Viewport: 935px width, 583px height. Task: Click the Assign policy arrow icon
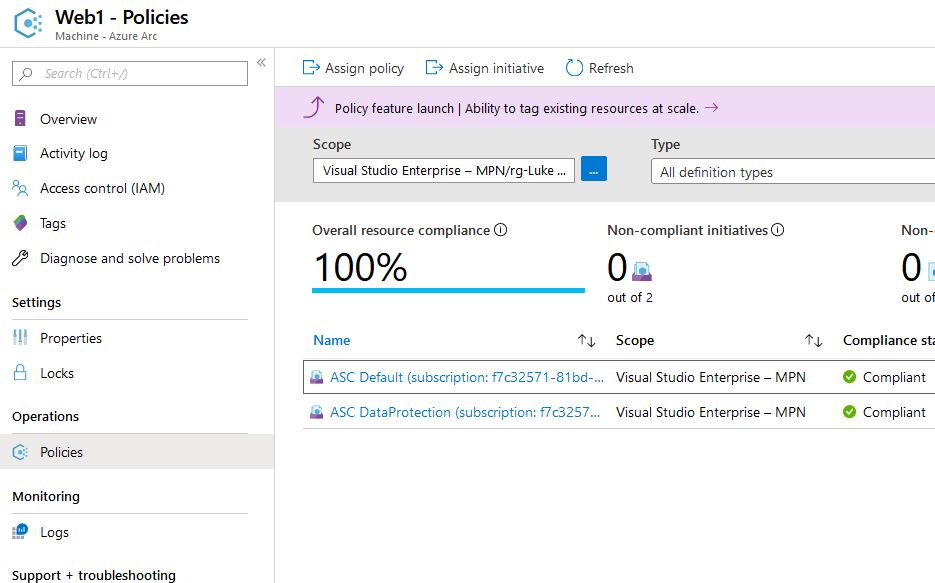pyautogui.click(x=311, y=67)
